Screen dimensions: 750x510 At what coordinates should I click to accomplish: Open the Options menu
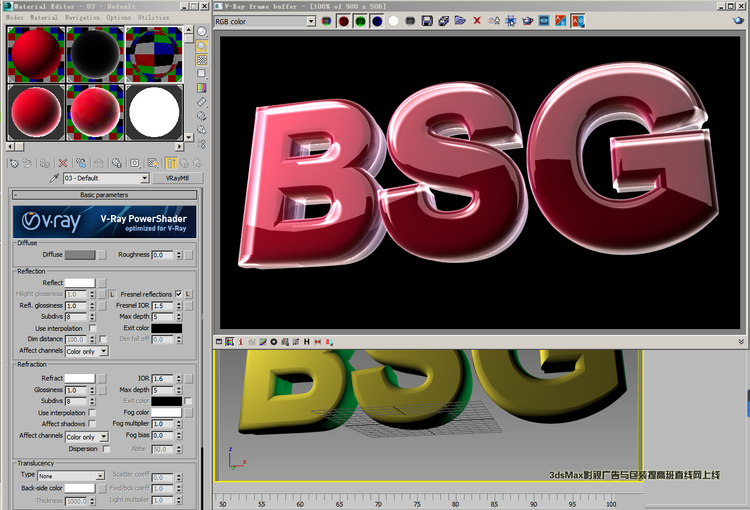(x=118, y=17)
